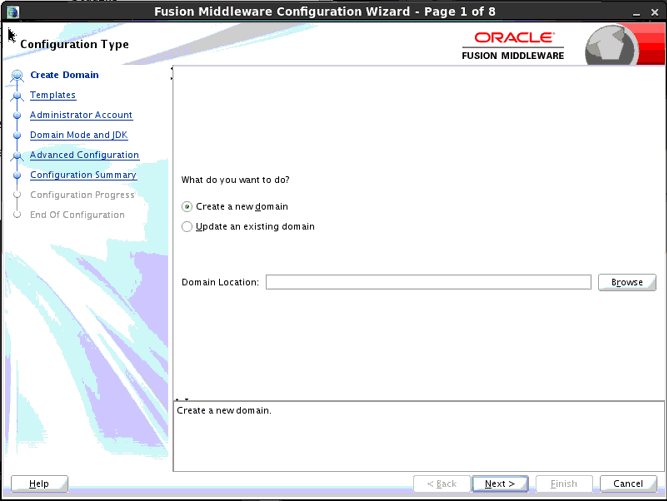The height and width of the screenshot is (502, 667).
Task: Click the Configuration Type heading
Action: (74, 44)
